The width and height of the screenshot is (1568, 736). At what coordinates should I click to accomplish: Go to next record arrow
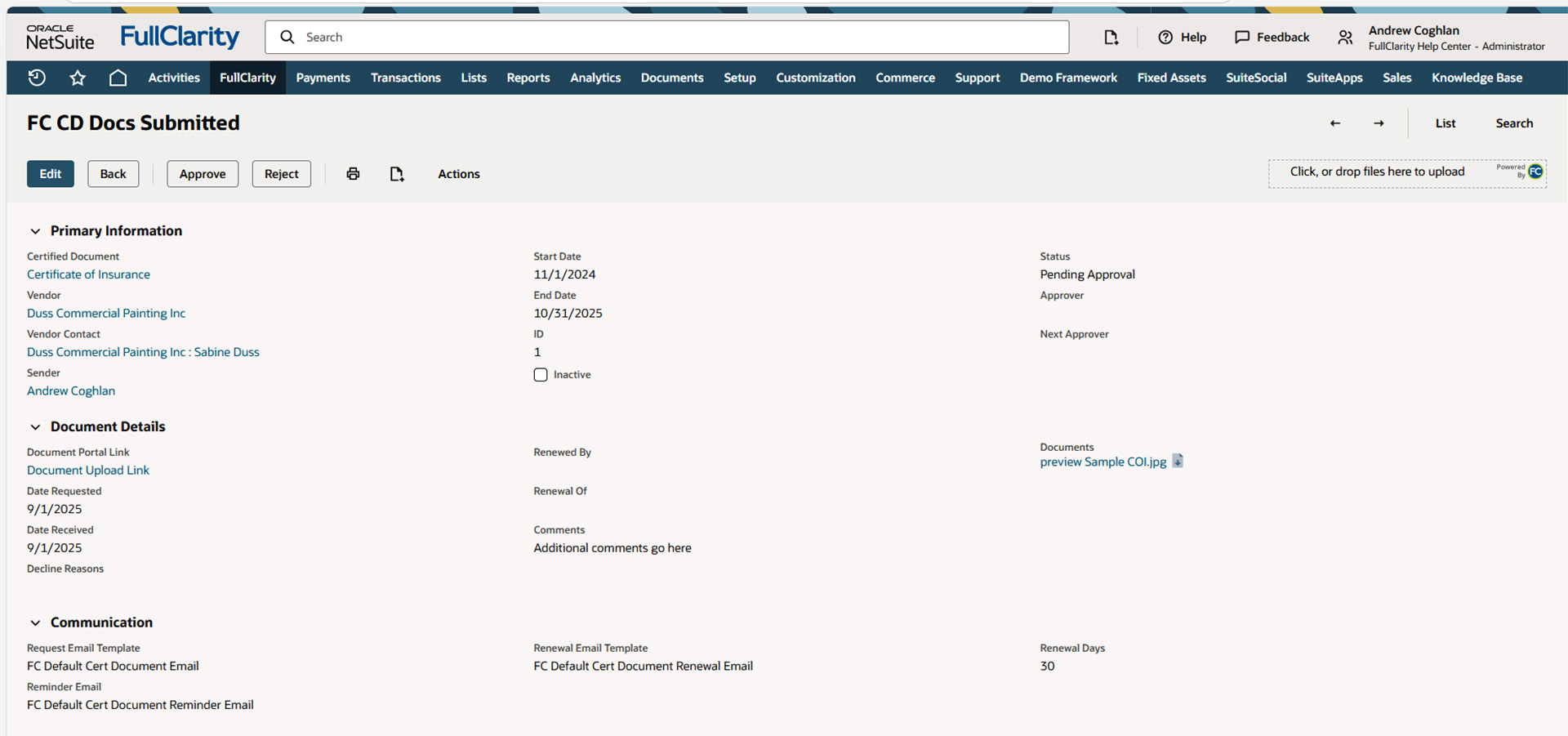[1379, 123]
